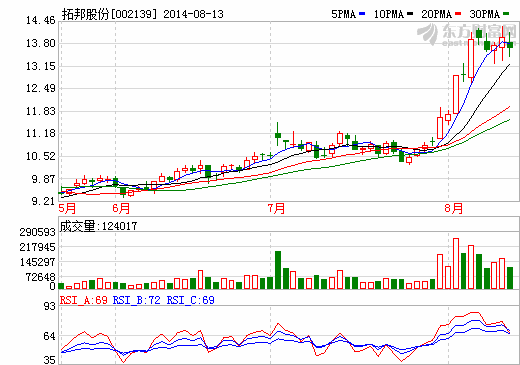
Task: Click the stock title 拓邦股份[002139]
Action: click(x=109, y=14)
